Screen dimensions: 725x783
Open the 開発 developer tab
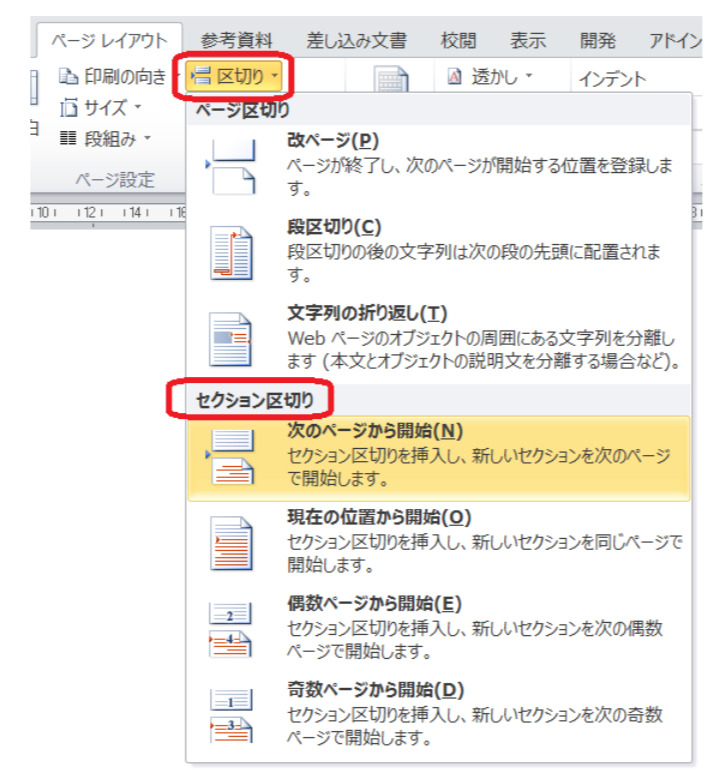coord(598,41)
